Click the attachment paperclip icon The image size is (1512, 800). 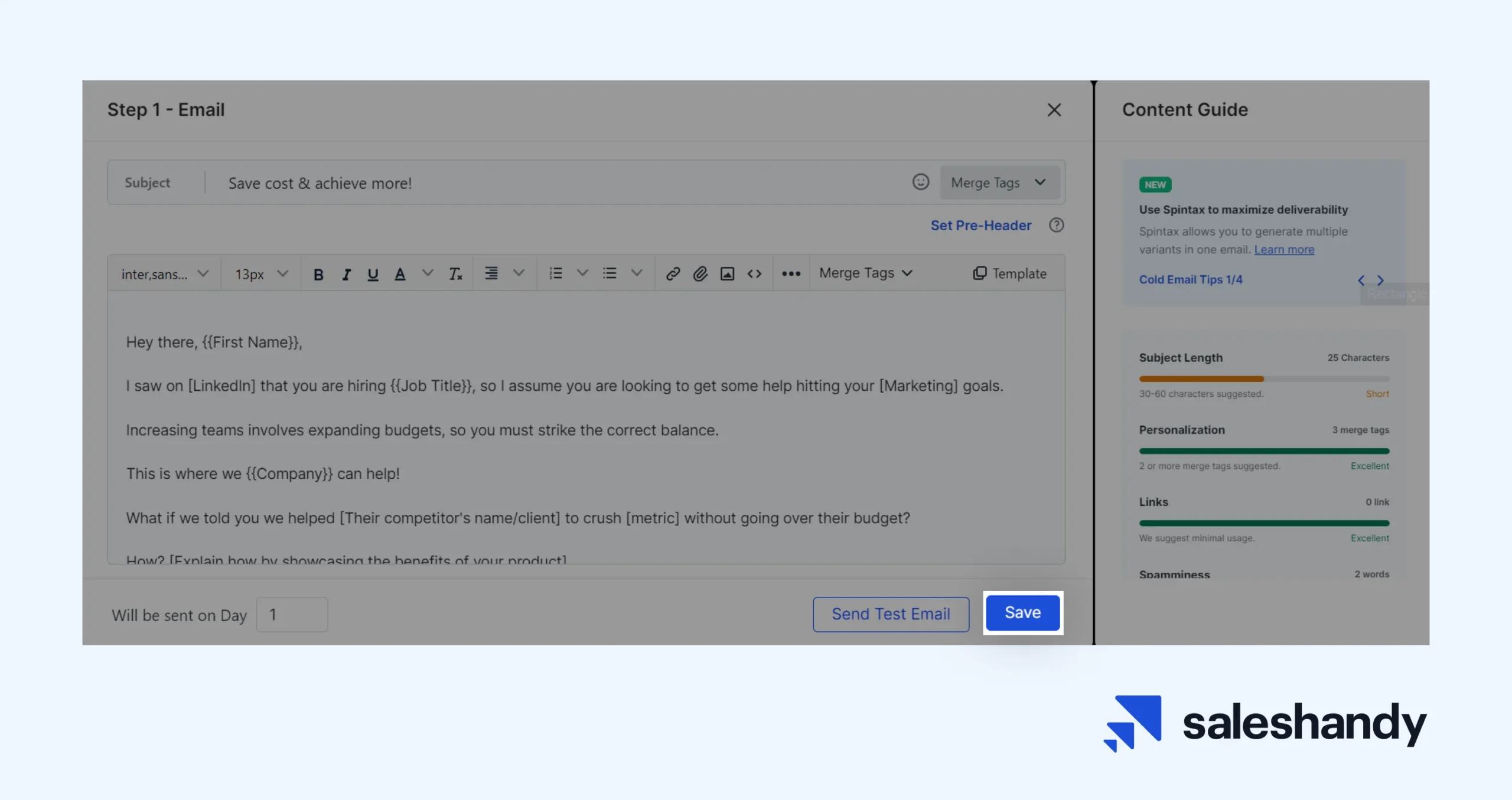[700, 273]
